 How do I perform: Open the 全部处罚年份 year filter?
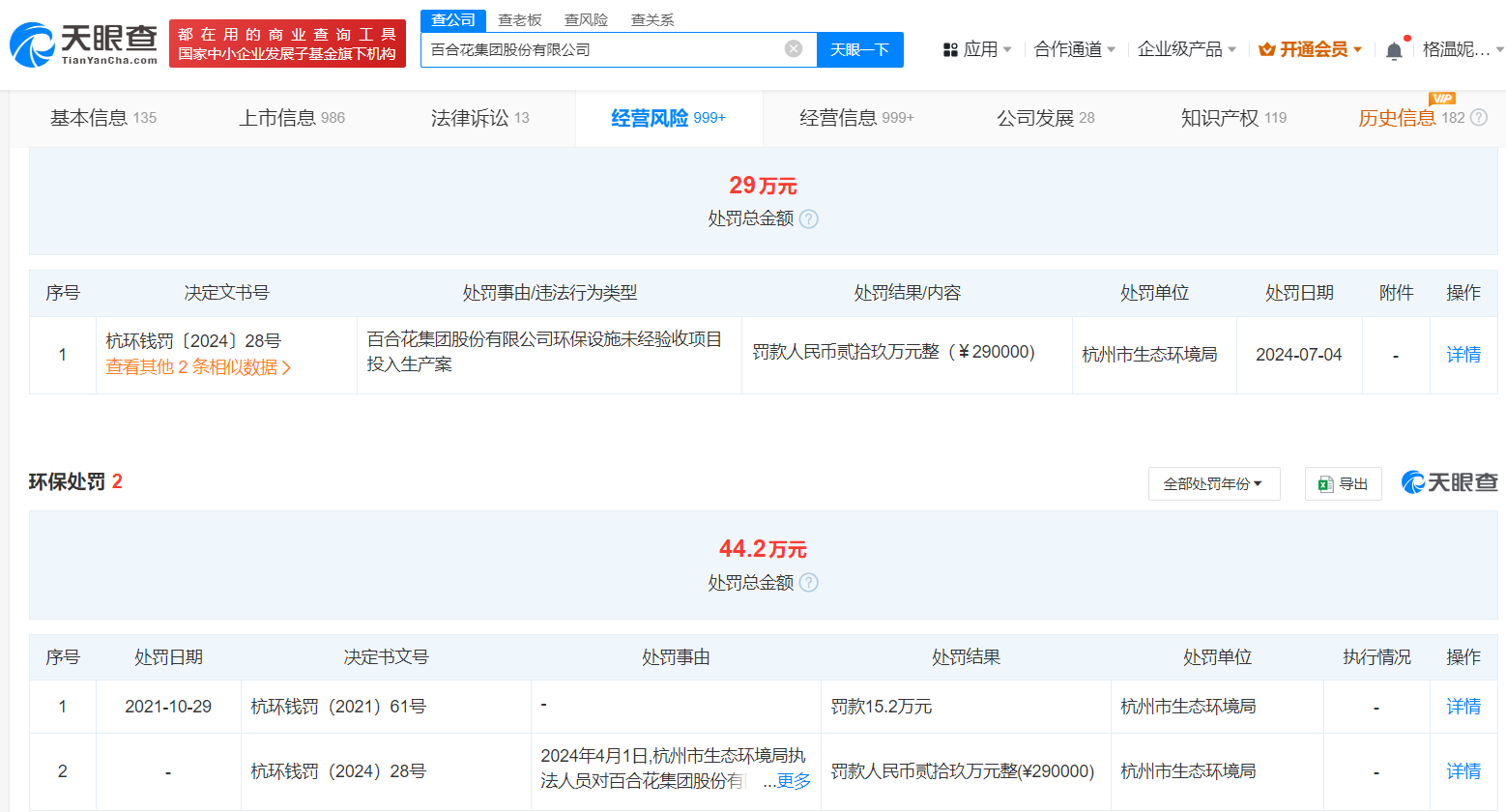pos(1214,483)
